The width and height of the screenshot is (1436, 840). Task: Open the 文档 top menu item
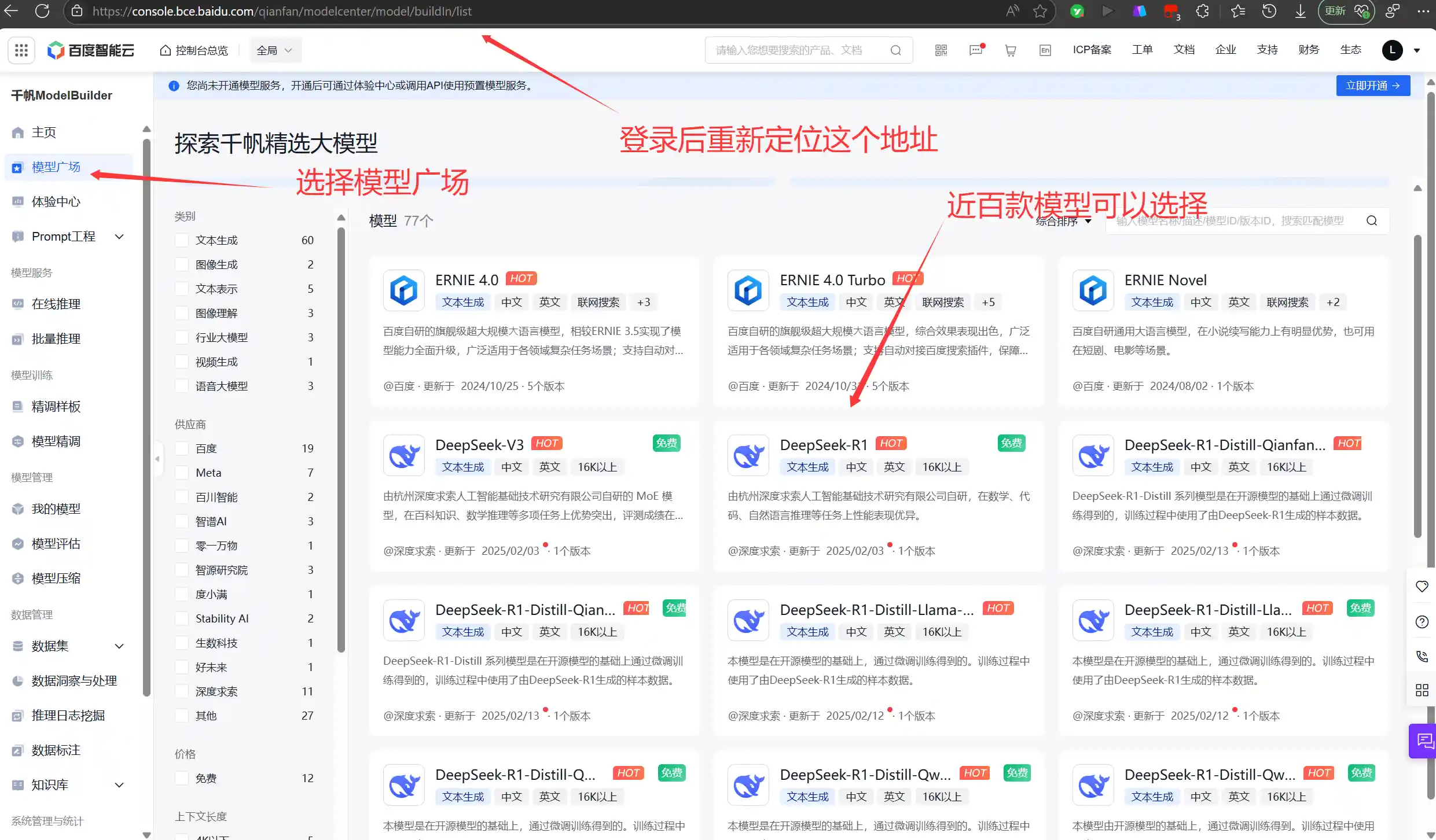[x=1184, y=50]
